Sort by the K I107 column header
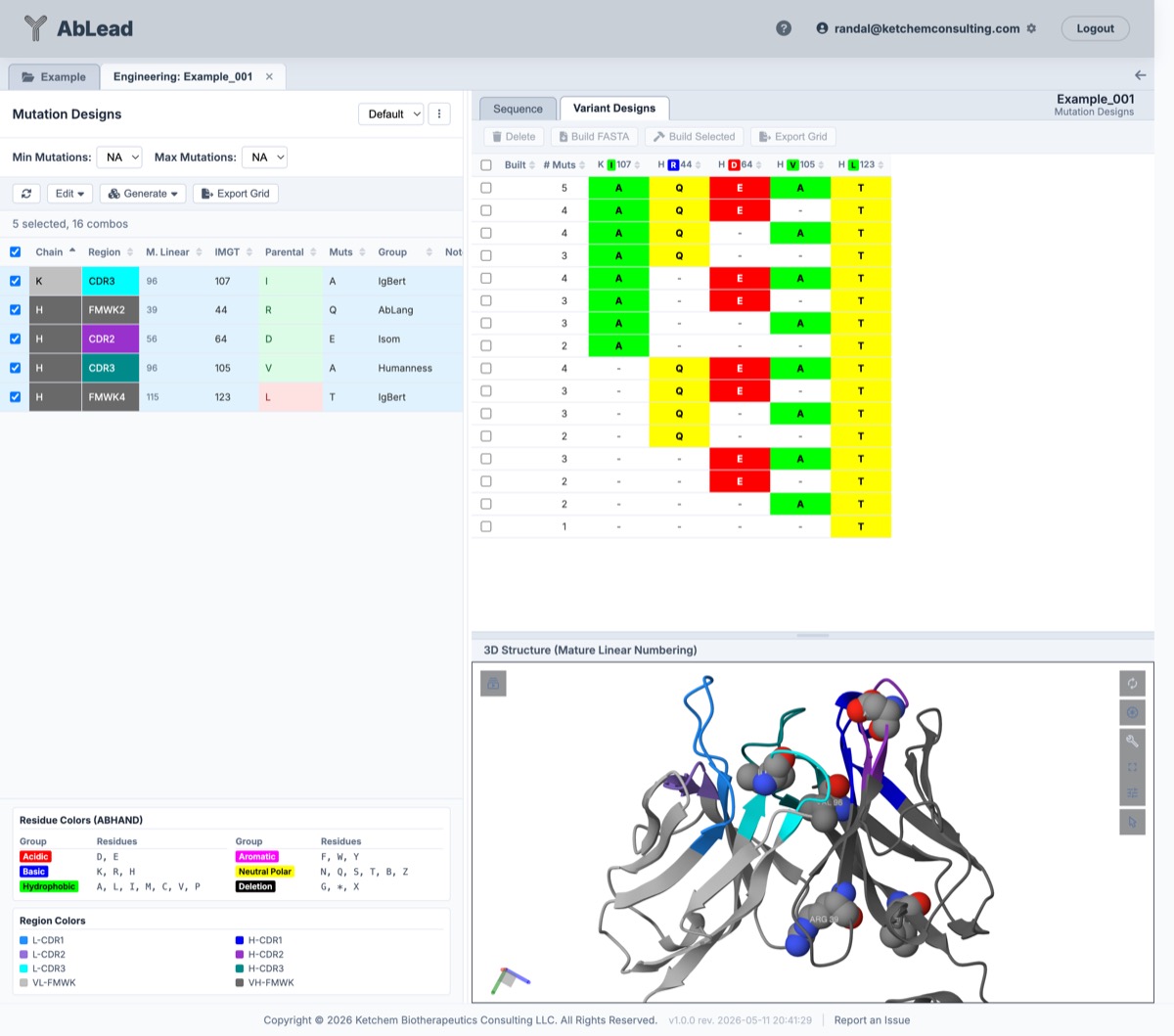The height and width of the screenshot is (1036, 1174). point(618,164)
